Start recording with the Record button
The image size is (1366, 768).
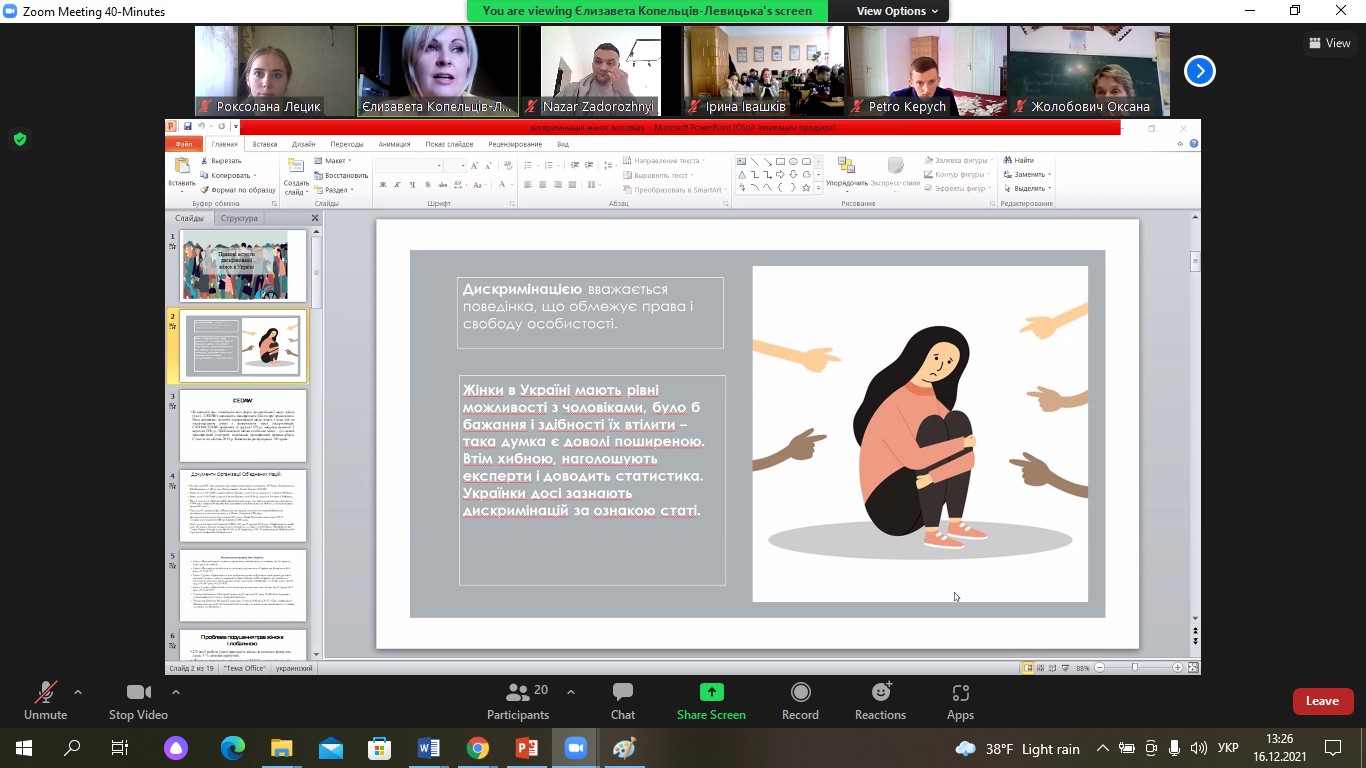[800, 700]
